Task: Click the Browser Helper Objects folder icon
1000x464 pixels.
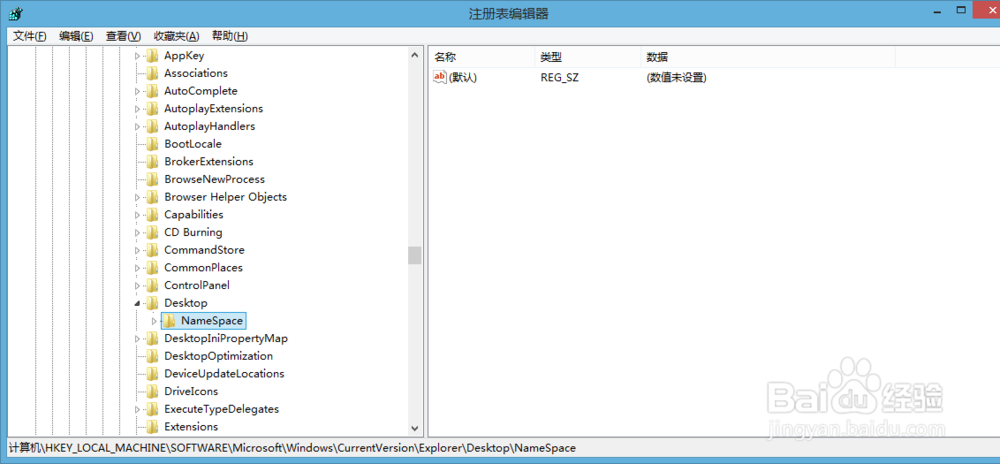Action: [x=152, y=197]
